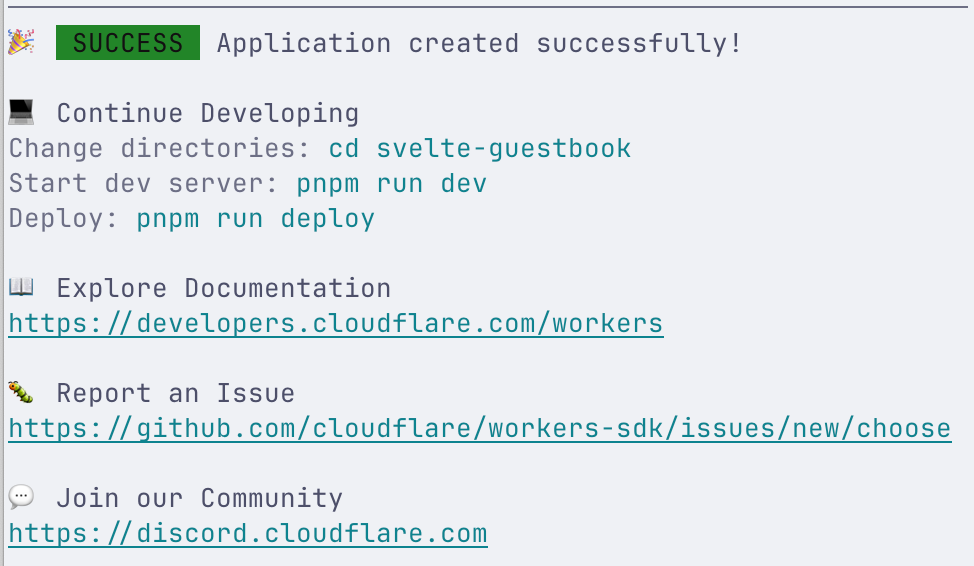This screenshot has height=566, width=974.
Task: Click the 'Application created successfully!' message
Action: (x=479, y=43)
